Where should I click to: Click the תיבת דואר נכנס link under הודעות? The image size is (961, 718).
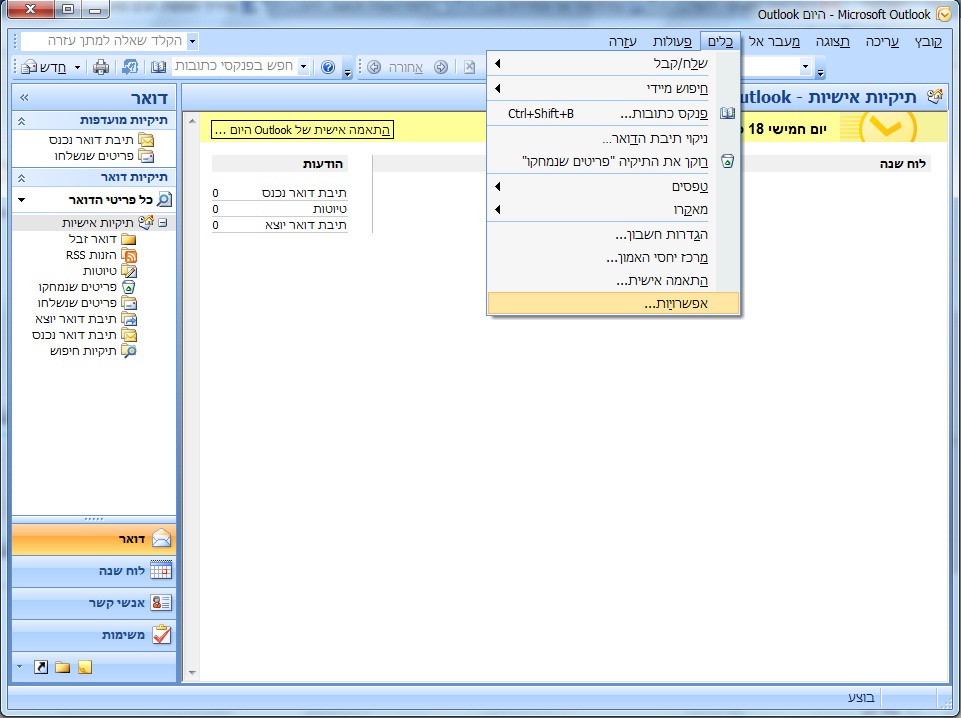click(304, 193)
